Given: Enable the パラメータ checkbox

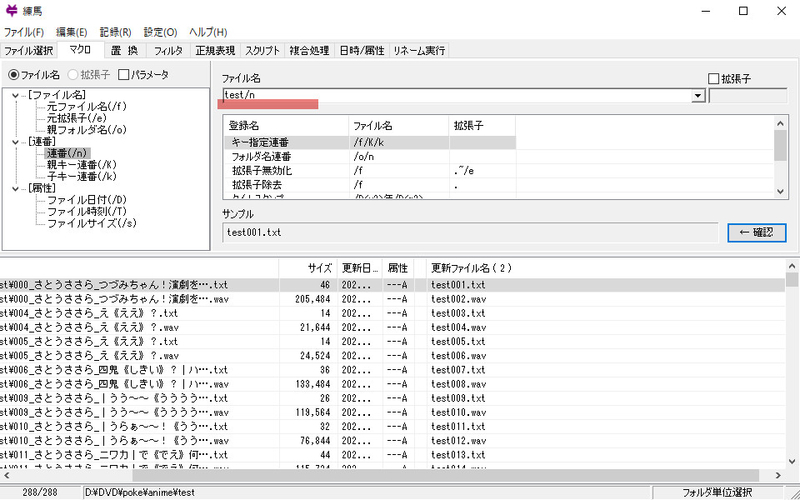Looking at the screenshot, I should point(143,75).
